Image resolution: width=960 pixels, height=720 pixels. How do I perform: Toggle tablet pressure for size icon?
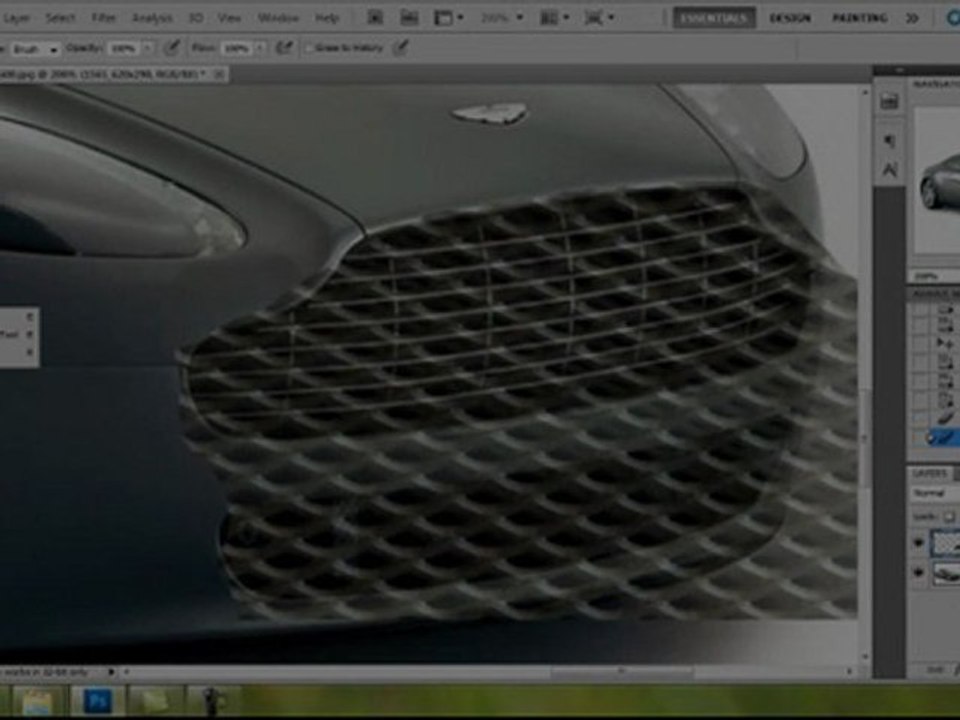point(400,47)
